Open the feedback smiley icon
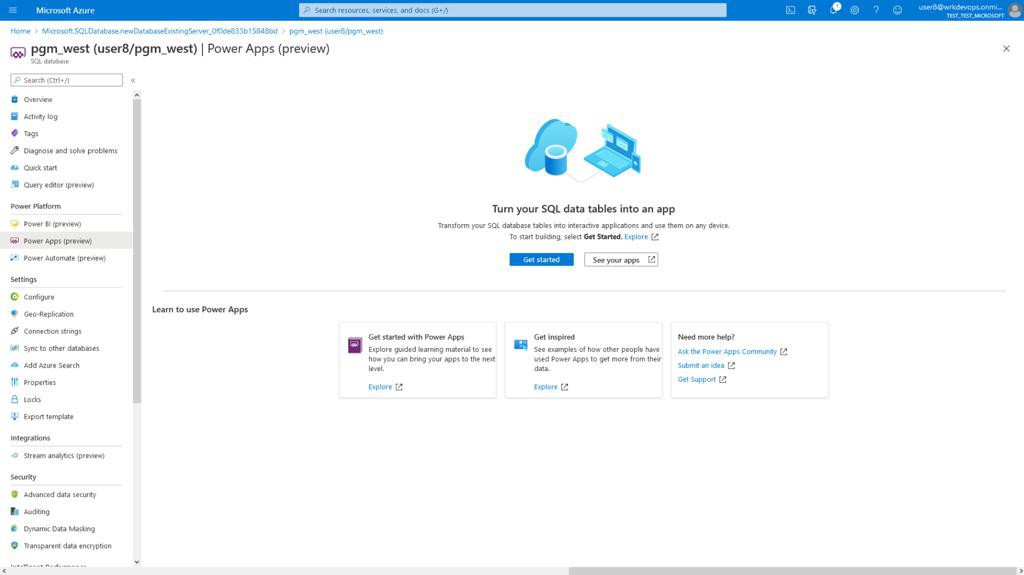Viewport: 1024px width, 575px height. 897,10
